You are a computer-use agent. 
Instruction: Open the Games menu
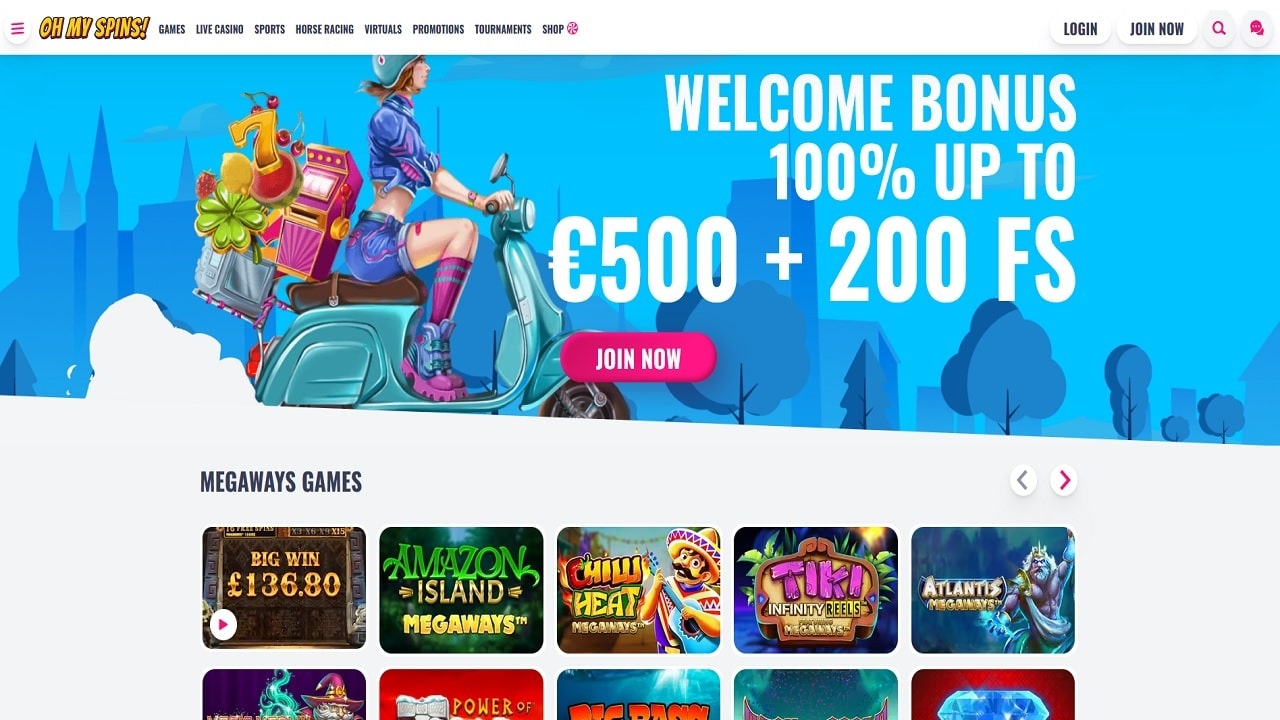172,29
